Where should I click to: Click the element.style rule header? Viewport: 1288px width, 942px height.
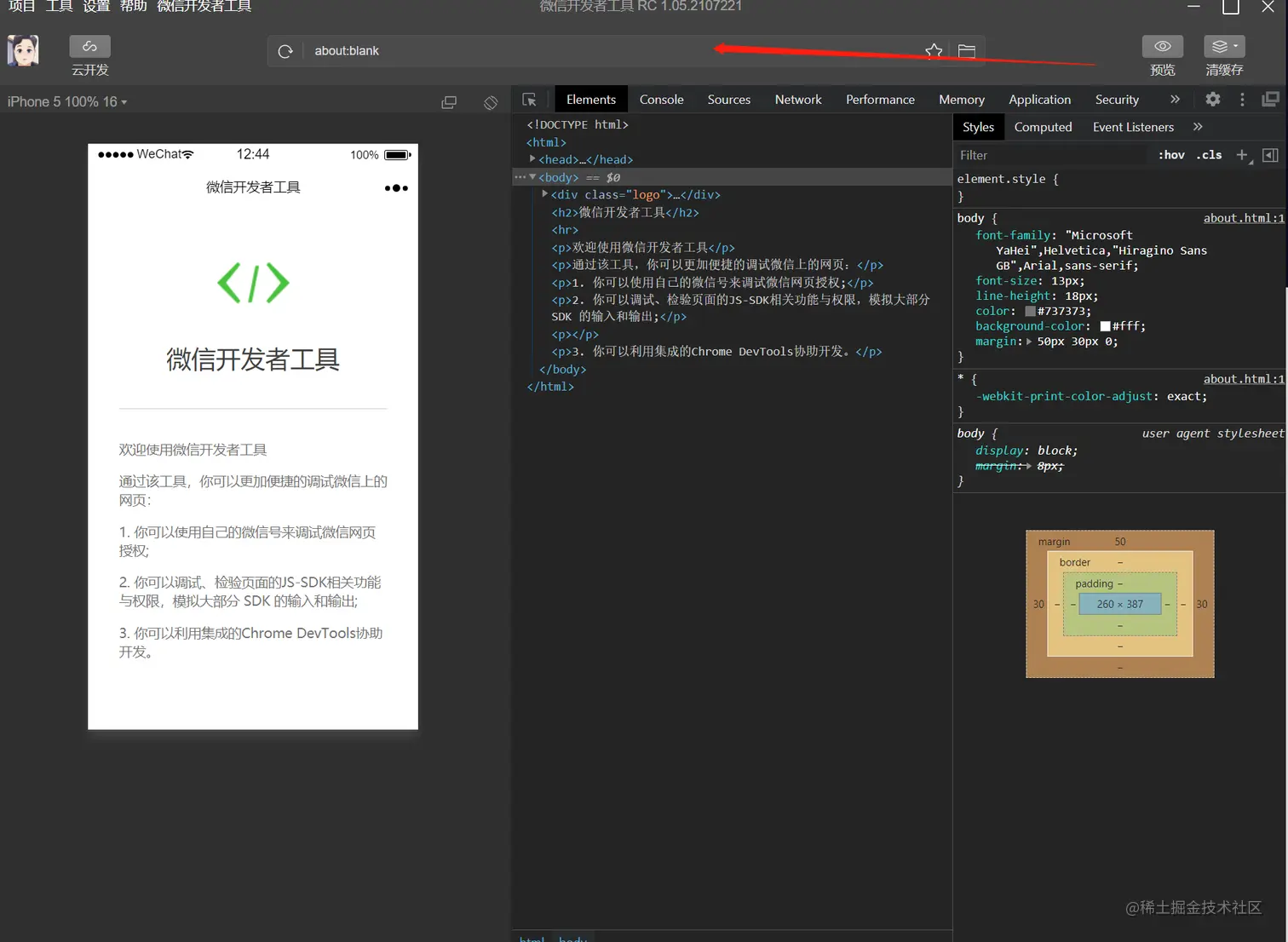pyautogui.click(x=1008, y=179)
